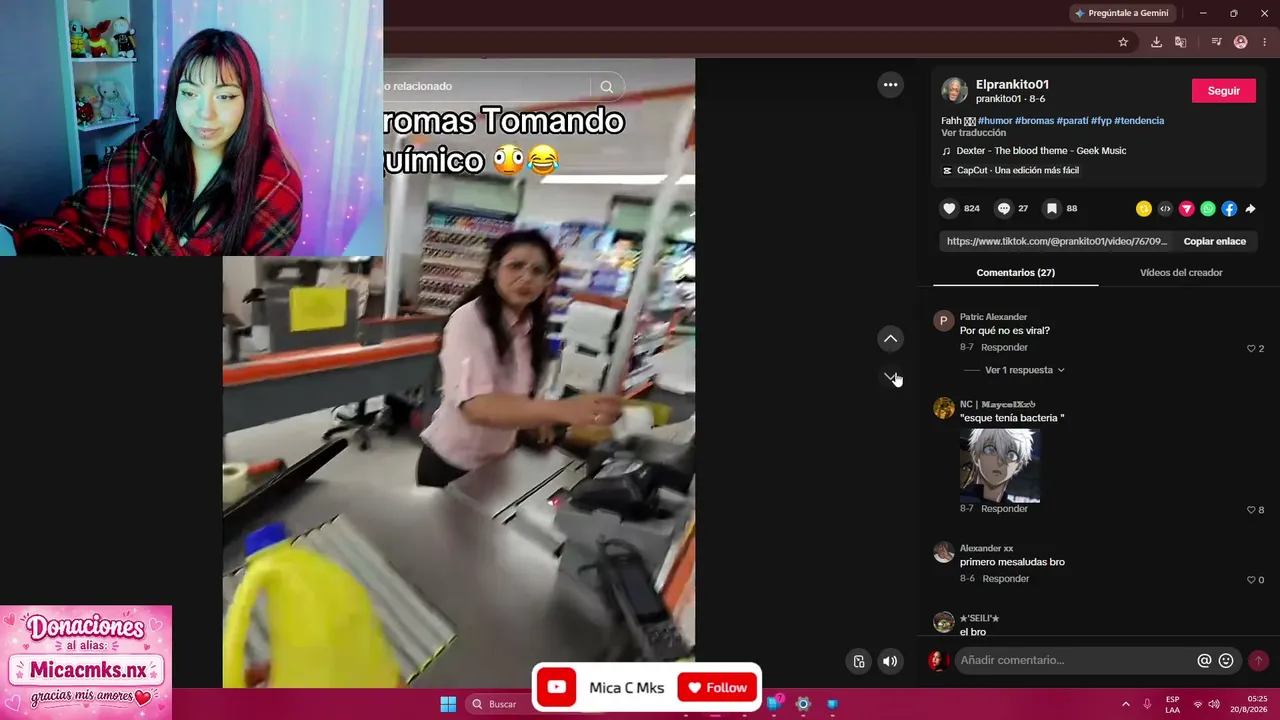Click Pregúntale a Gemini button
1280x720 pixels.
(1121, 13)
